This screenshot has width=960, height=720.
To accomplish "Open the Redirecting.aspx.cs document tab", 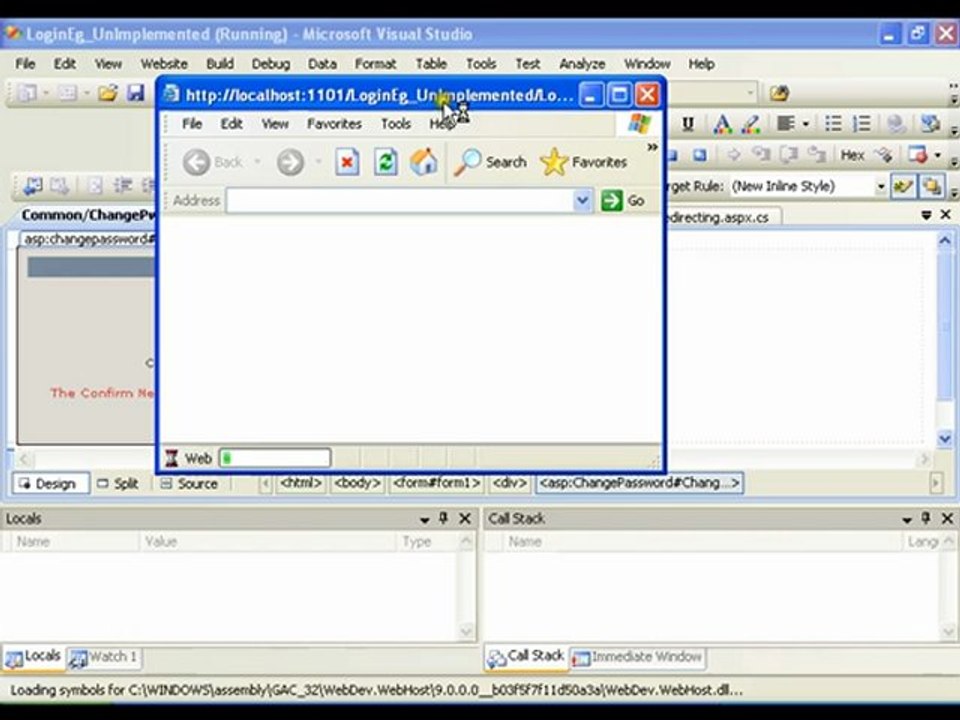I will (722, 217).
